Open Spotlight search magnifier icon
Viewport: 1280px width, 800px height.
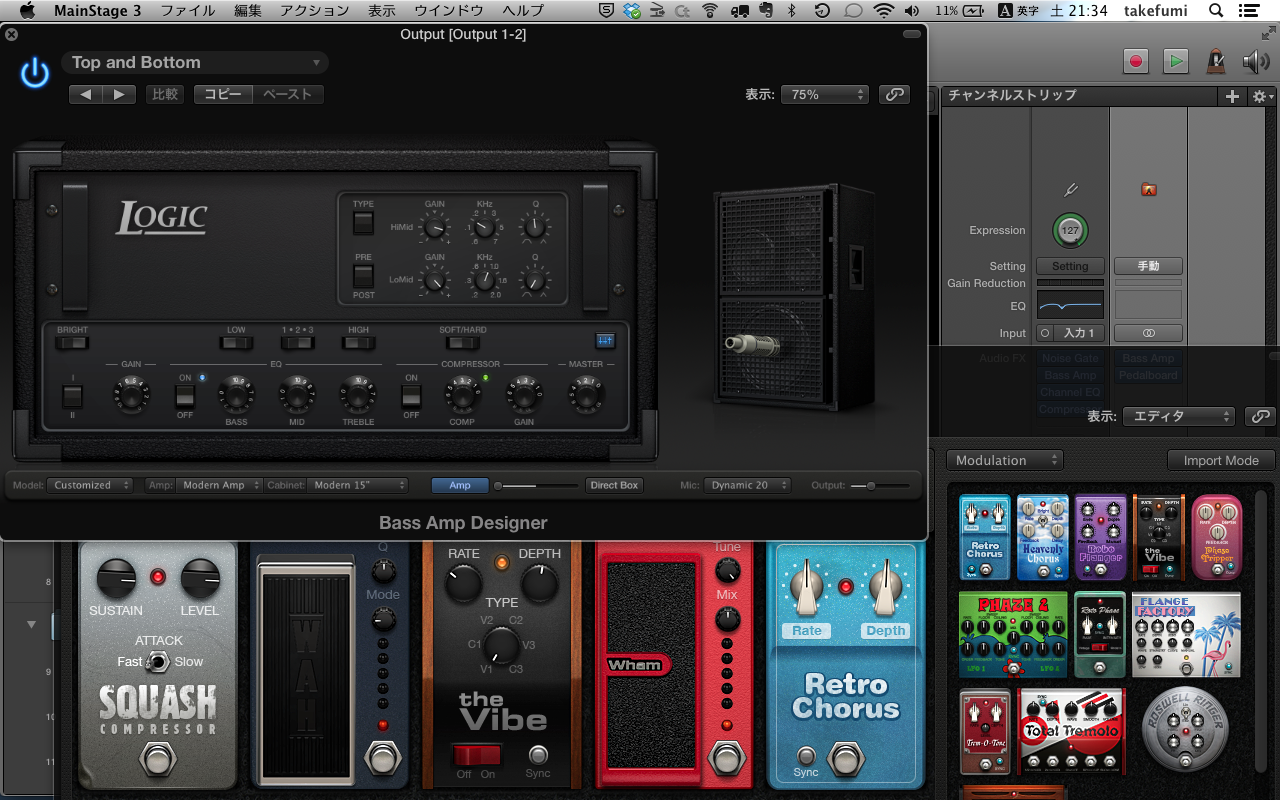point(1216,11)
